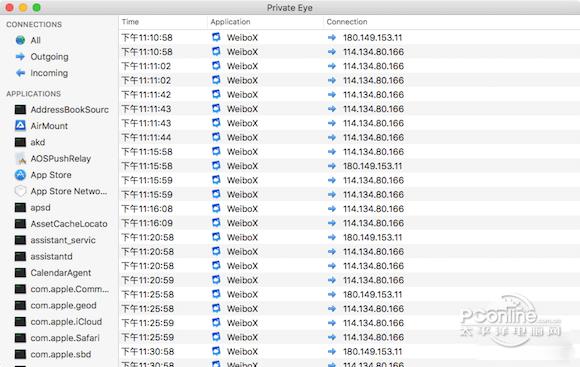The height and width of the screenshot is (367, 580).
Task: Click the App Store Netwo... icon
Action: pos(20,191)
